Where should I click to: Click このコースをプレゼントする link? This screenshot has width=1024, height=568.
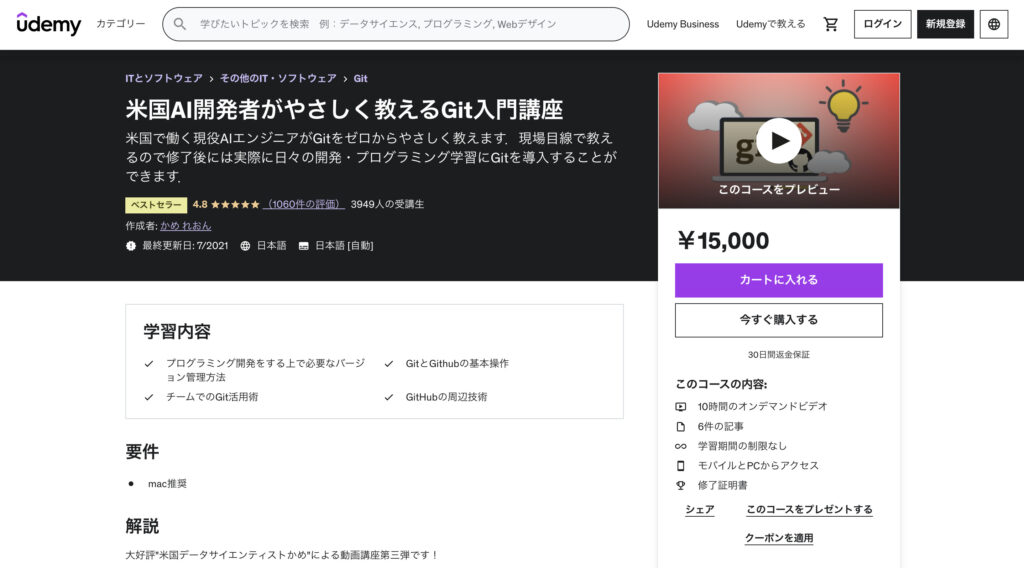coord(809,509)
